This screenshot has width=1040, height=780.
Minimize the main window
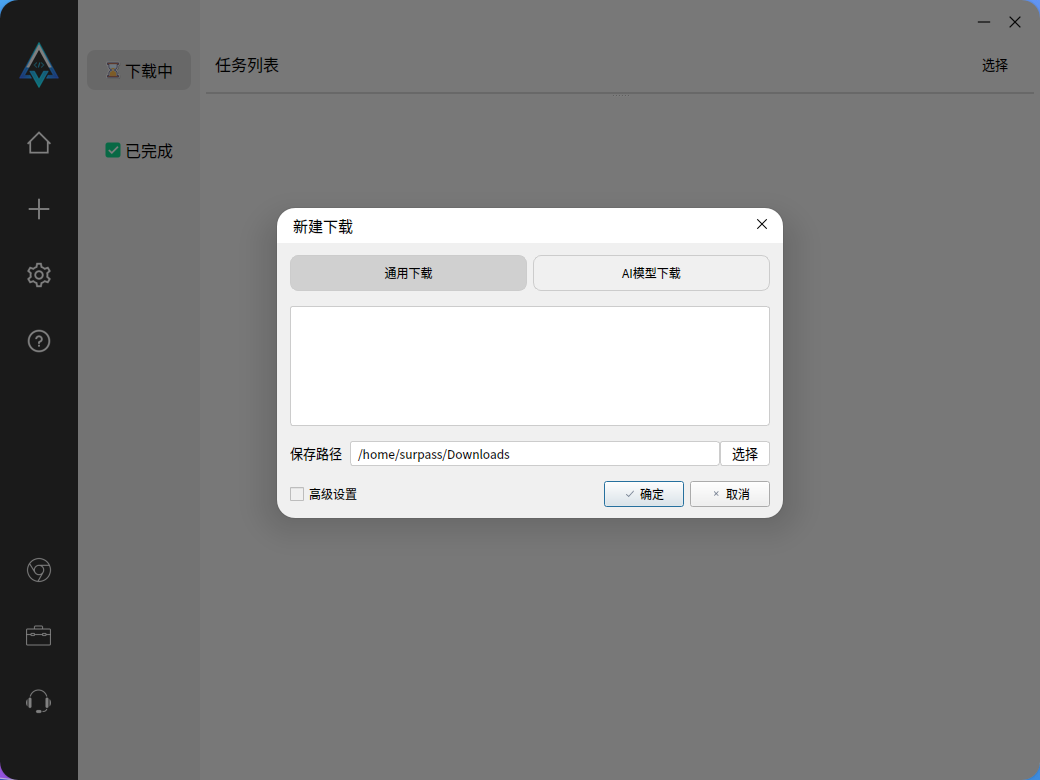click(984, 22)
